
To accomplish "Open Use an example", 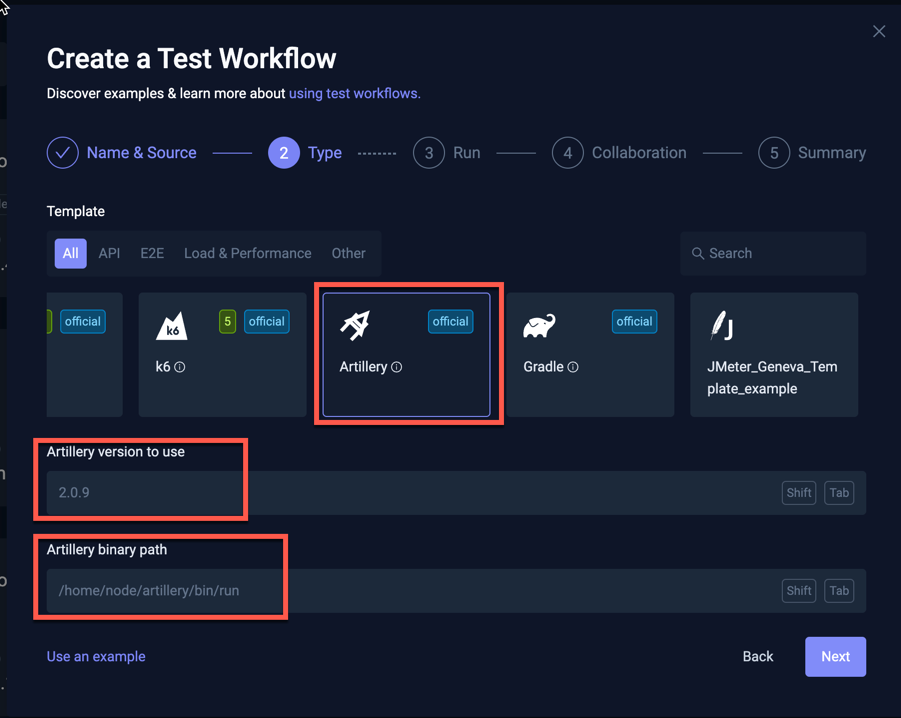I will click(x=96, y=656).
